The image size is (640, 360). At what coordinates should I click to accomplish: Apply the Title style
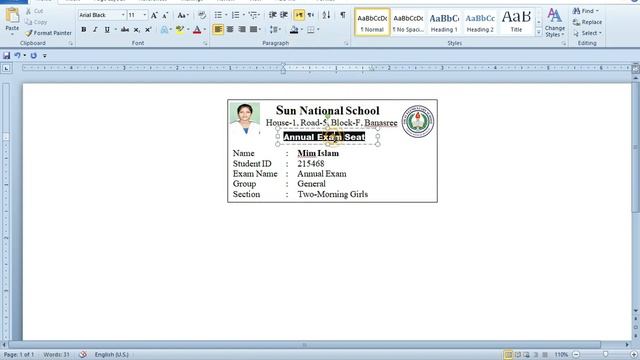516,22
